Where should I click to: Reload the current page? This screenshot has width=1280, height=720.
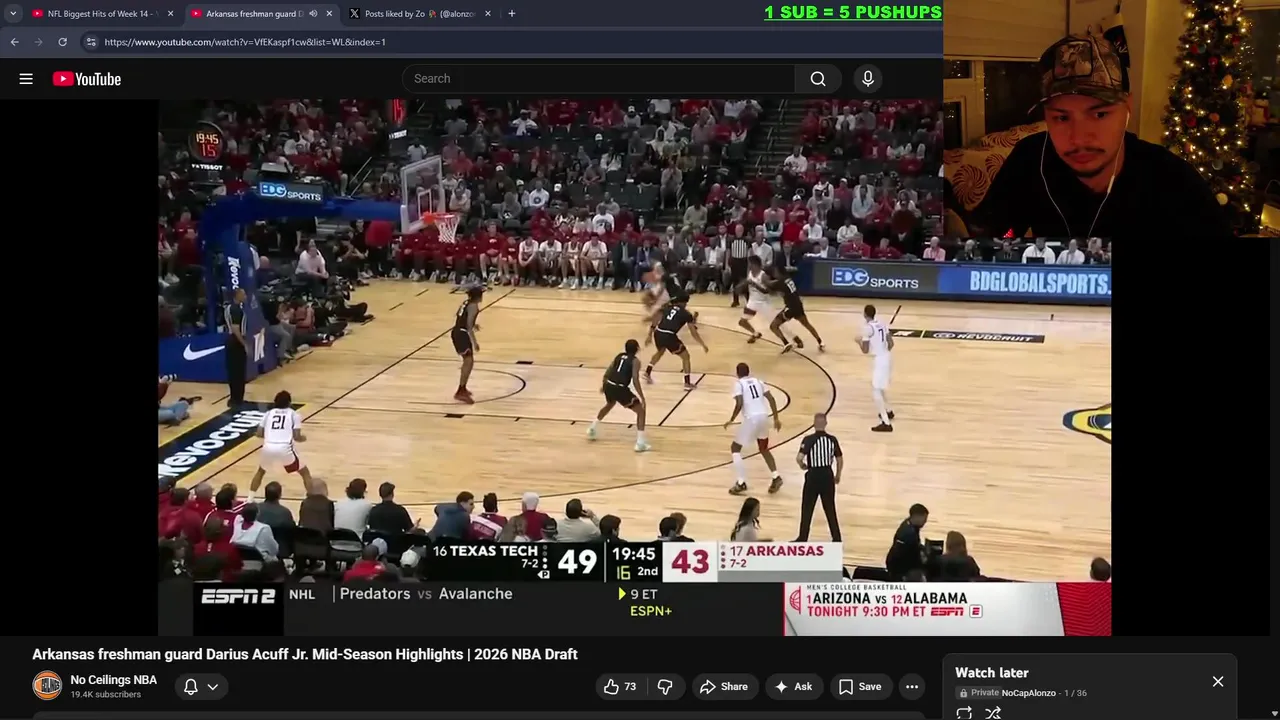click(x=62, y=42)
